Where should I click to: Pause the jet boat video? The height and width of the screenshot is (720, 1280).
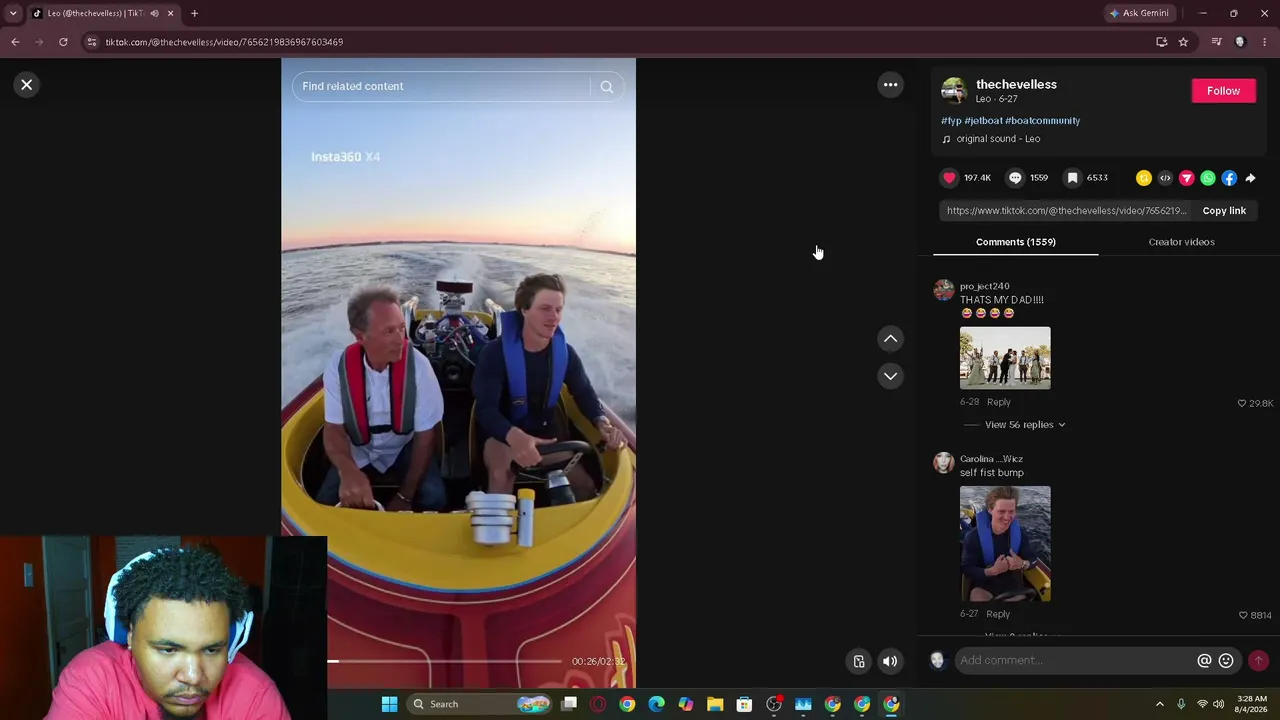pyautogui.click(x=458, y=370)
